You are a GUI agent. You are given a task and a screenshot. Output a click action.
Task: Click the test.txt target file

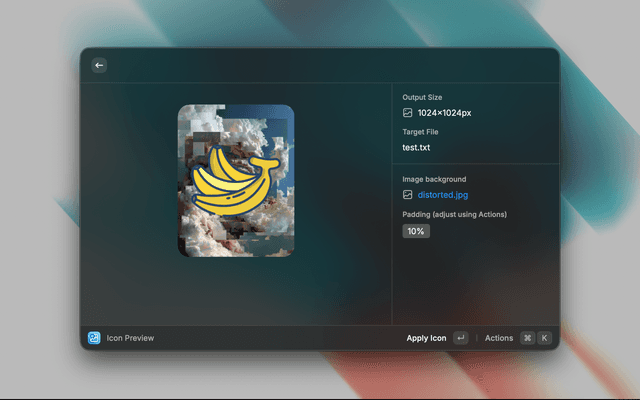(416, 147)
